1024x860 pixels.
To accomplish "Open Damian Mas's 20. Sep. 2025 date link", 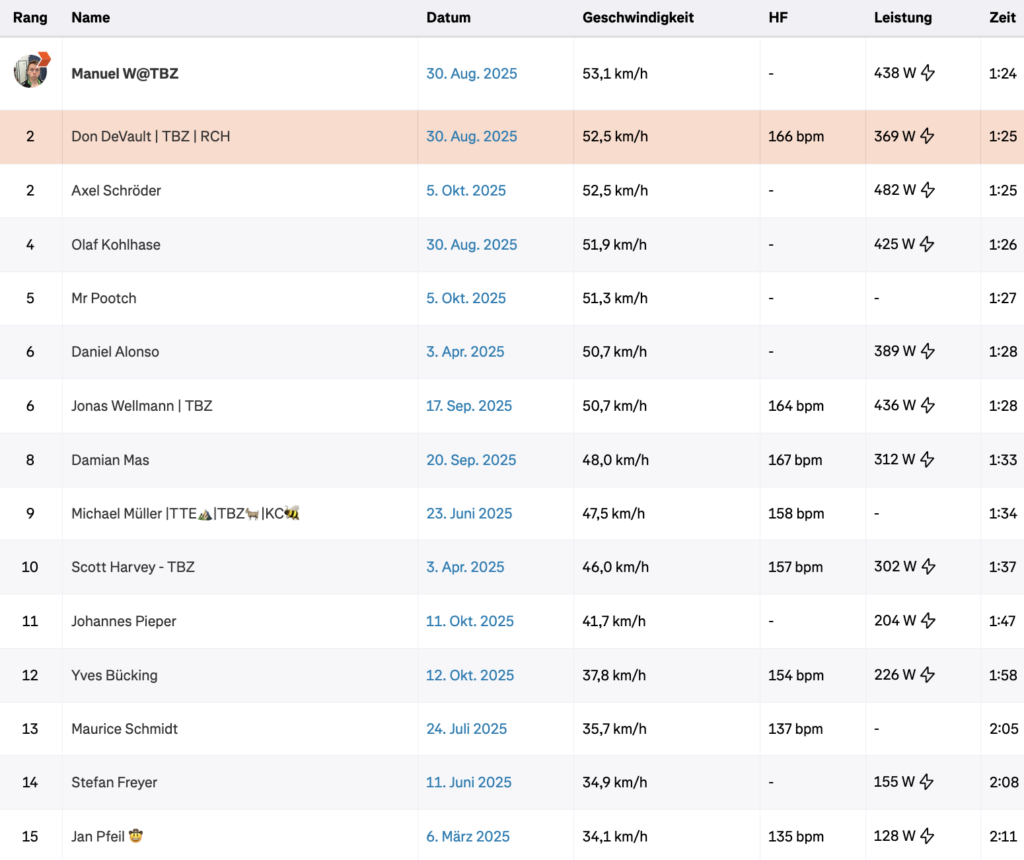I will [471, 460].
